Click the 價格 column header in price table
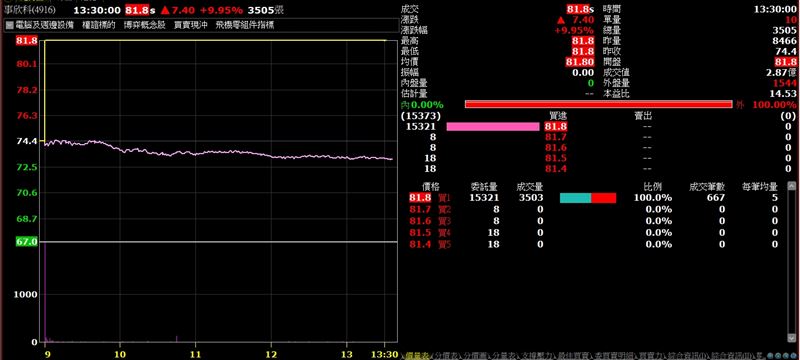800x360 pixels. (x=431, y=187)
